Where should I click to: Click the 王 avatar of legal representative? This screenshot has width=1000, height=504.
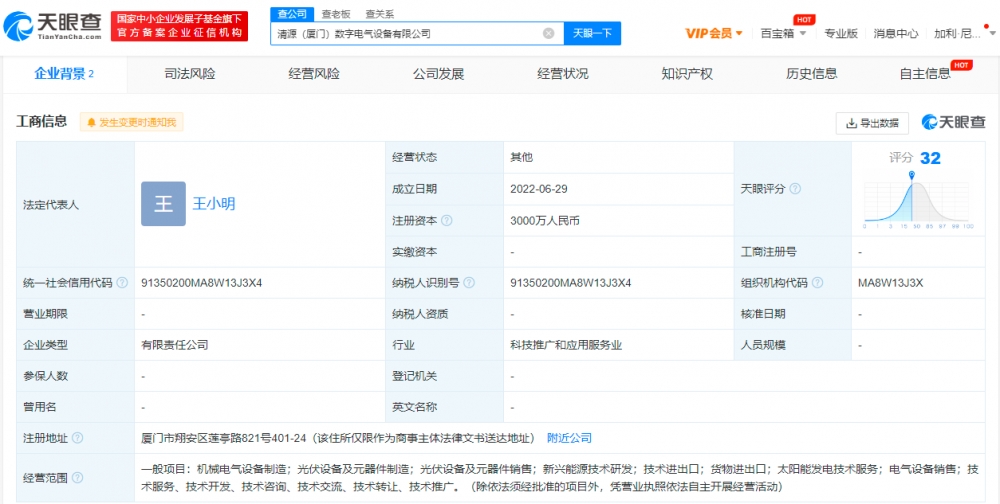click(163, 203)
